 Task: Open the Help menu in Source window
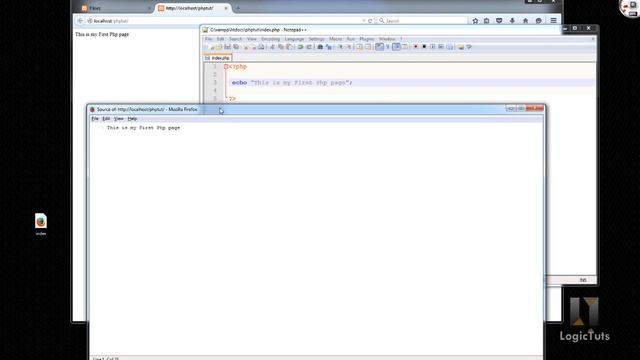[132, 119]
